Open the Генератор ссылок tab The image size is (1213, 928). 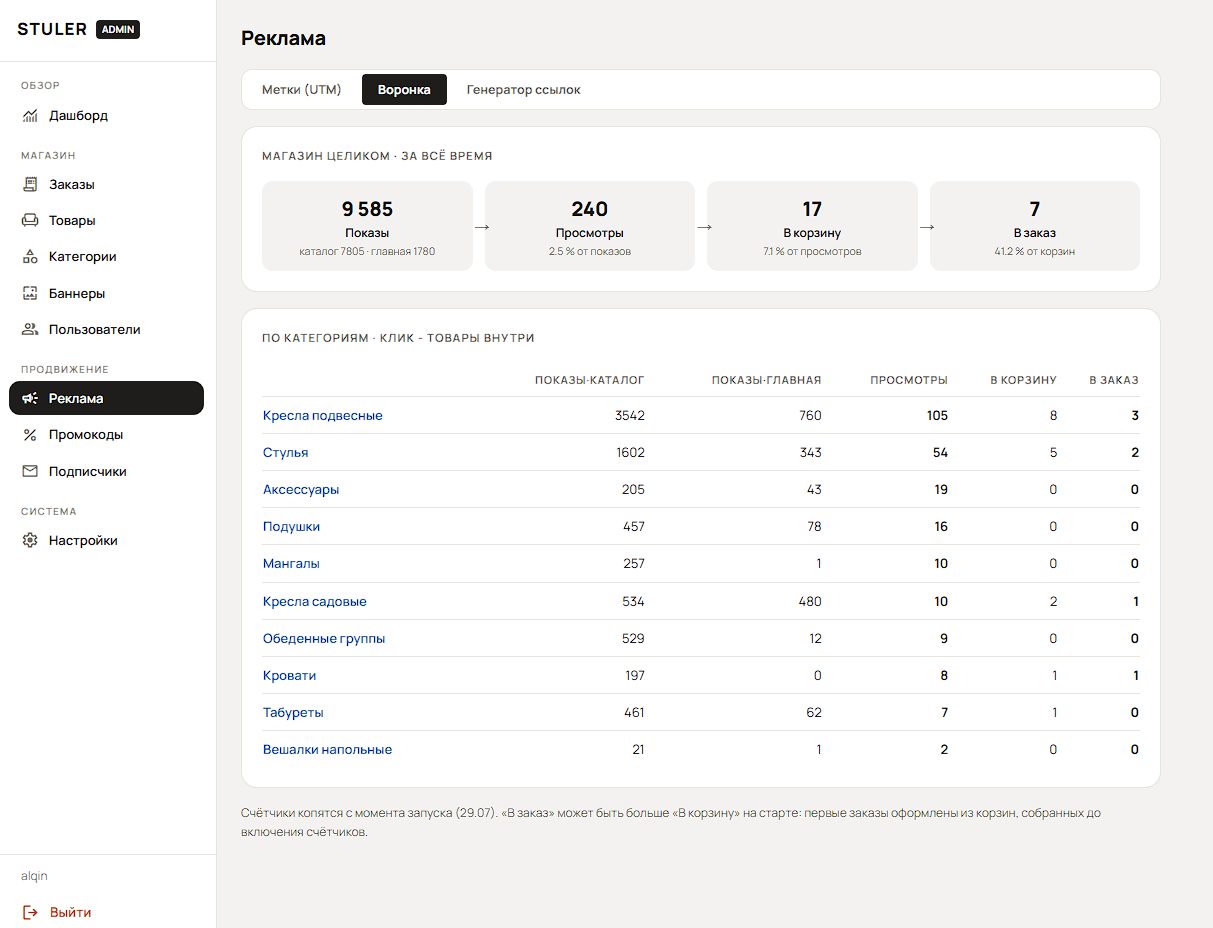pyautogui.click(x=523, y=90)
